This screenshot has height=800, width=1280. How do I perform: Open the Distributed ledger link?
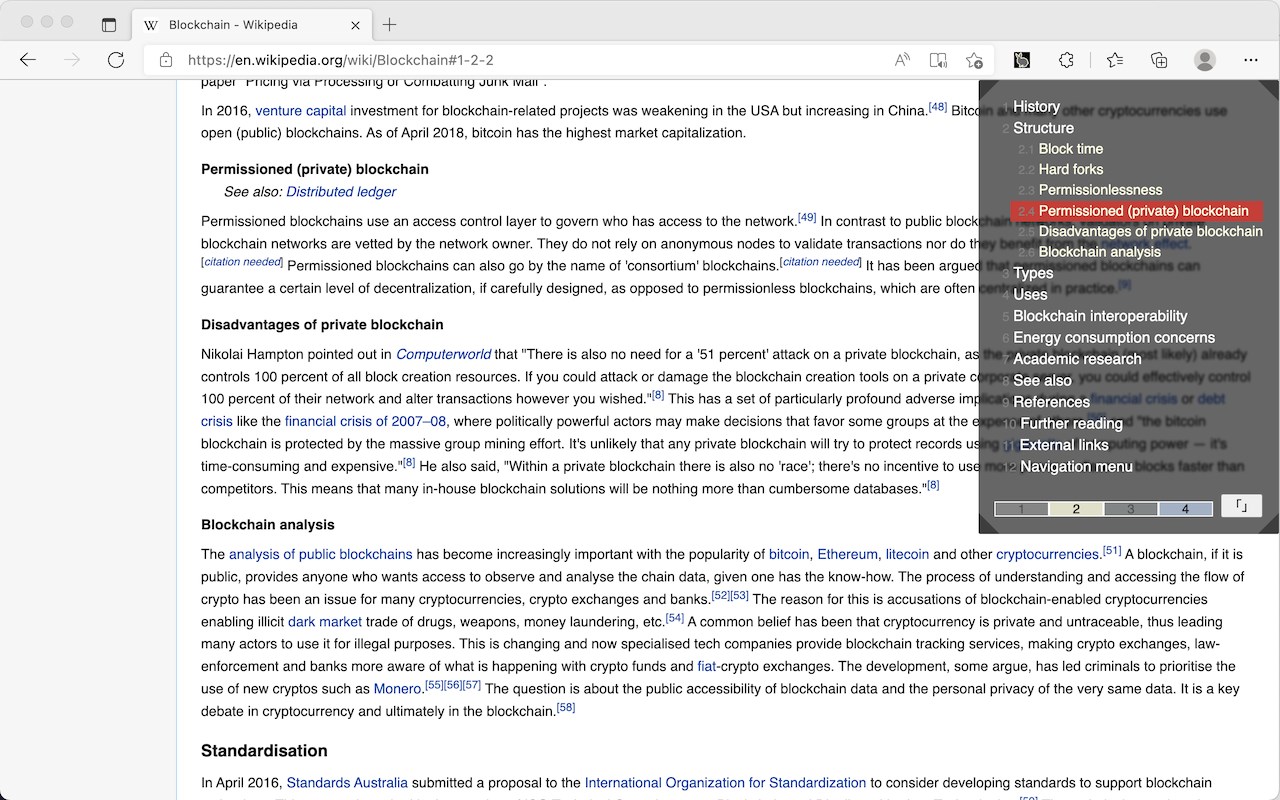(341, 192)
